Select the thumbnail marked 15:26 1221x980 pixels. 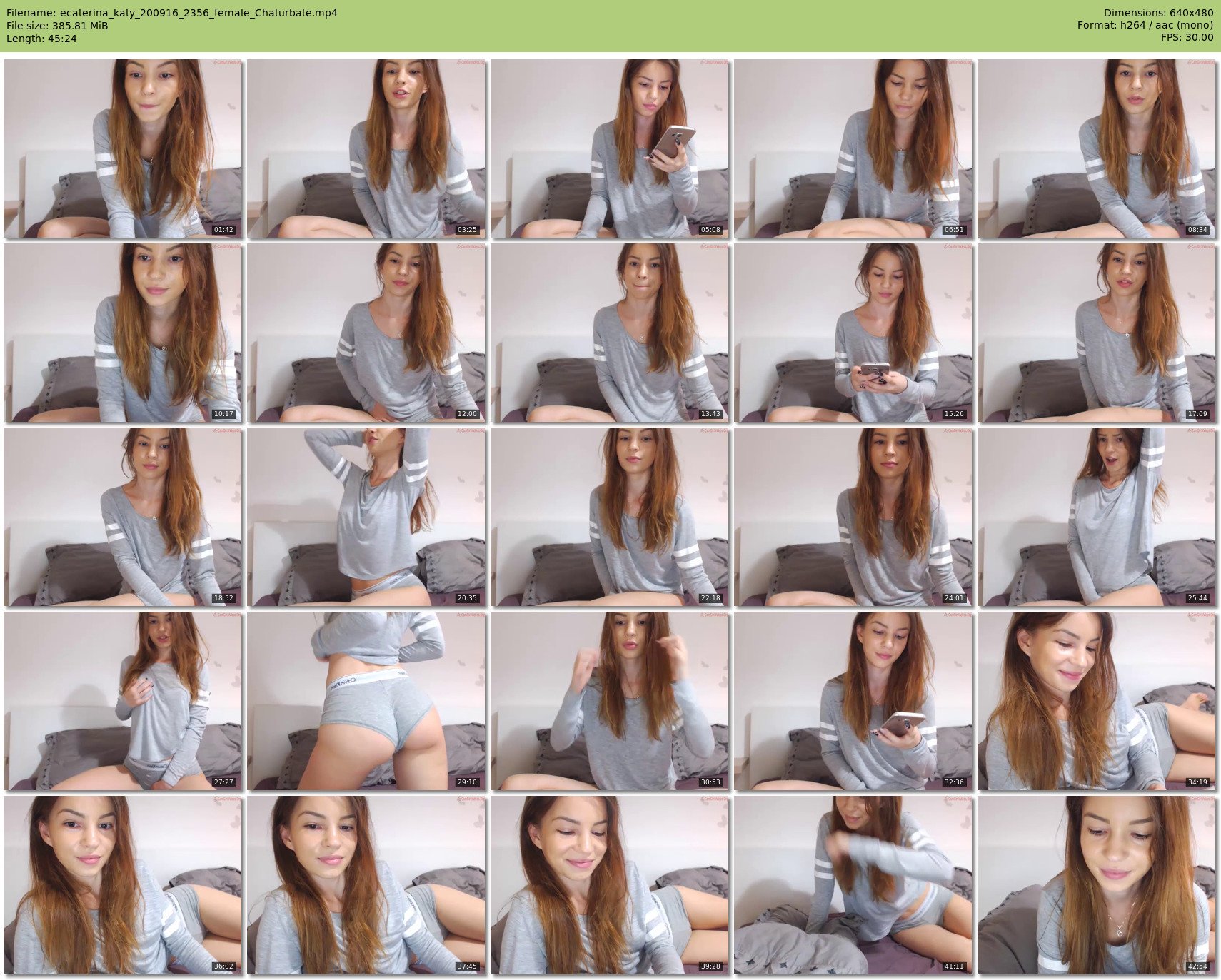[853, 333]
